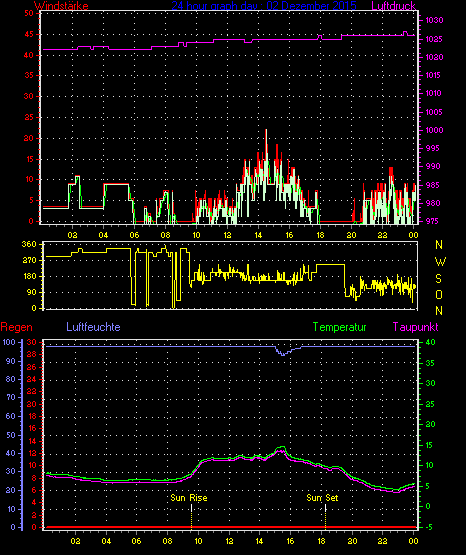466x555 pixels.
Task: Click the Luftdruck axis value 1000
Action: coord(434,130)
